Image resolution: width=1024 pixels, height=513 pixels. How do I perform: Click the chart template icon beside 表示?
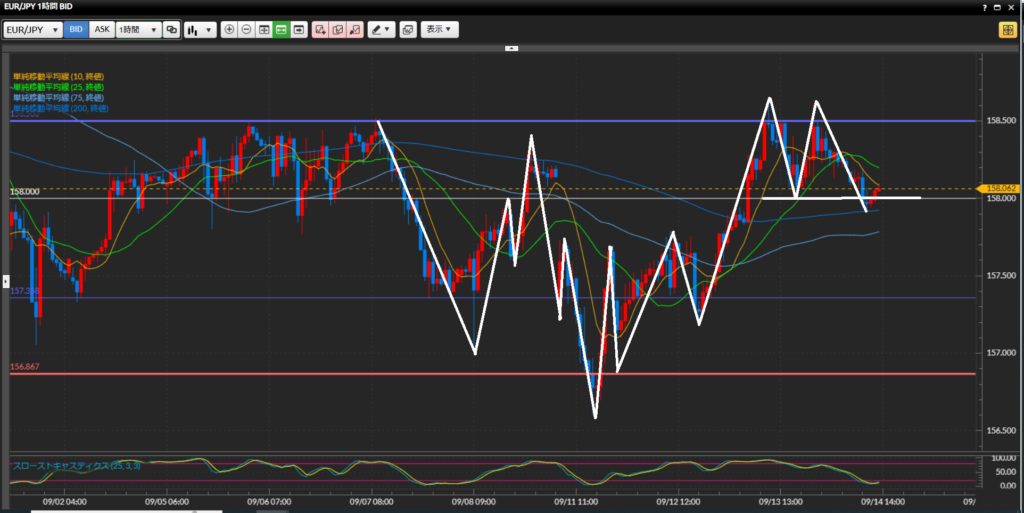click(x=408, y=30)
